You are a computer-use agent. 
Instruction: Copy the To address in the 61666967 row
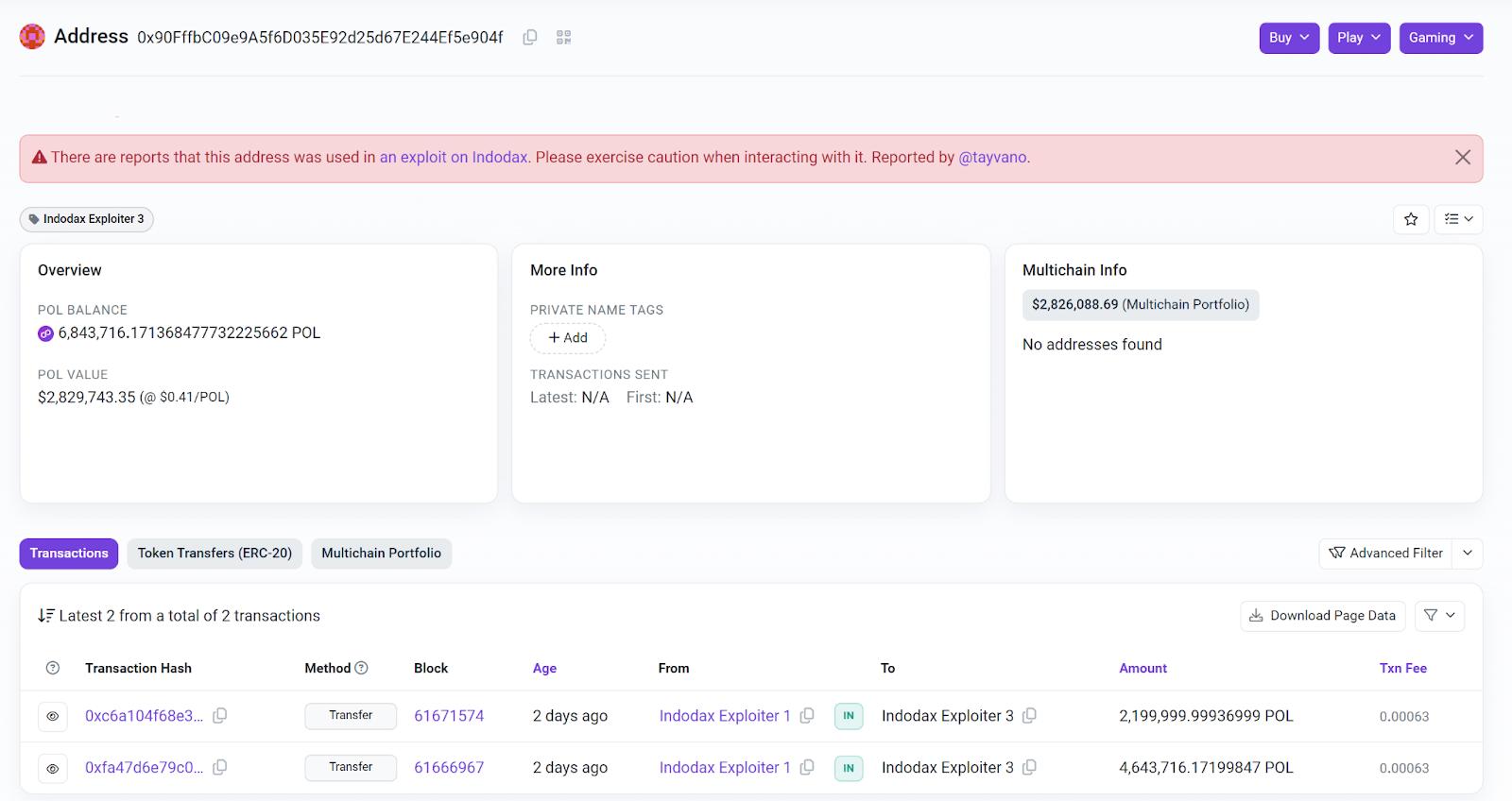(1030, 768)
